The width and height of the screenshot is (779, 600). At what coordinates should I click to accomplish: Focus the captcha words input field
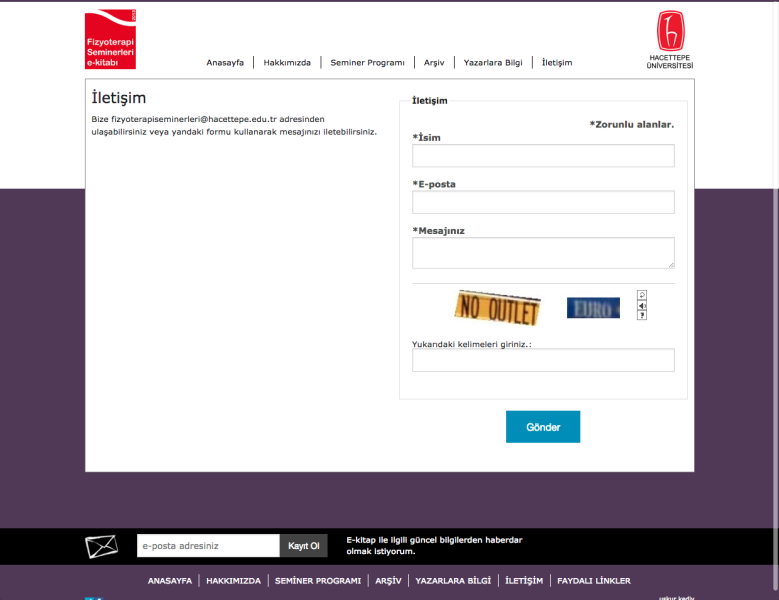click(x=543, y=360)
